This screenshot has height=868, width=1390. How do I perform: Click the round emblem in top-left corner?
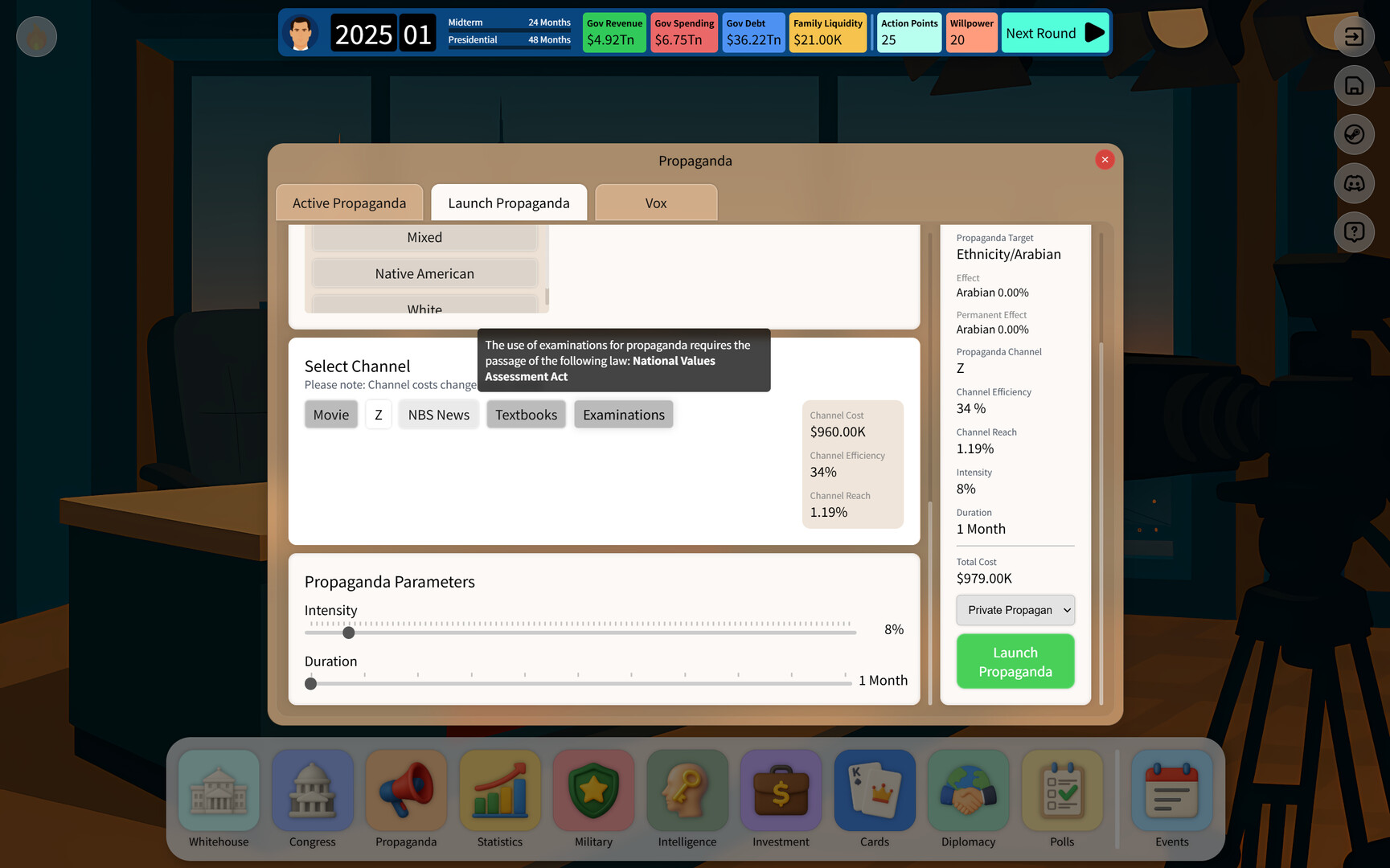tap(36, 36)
